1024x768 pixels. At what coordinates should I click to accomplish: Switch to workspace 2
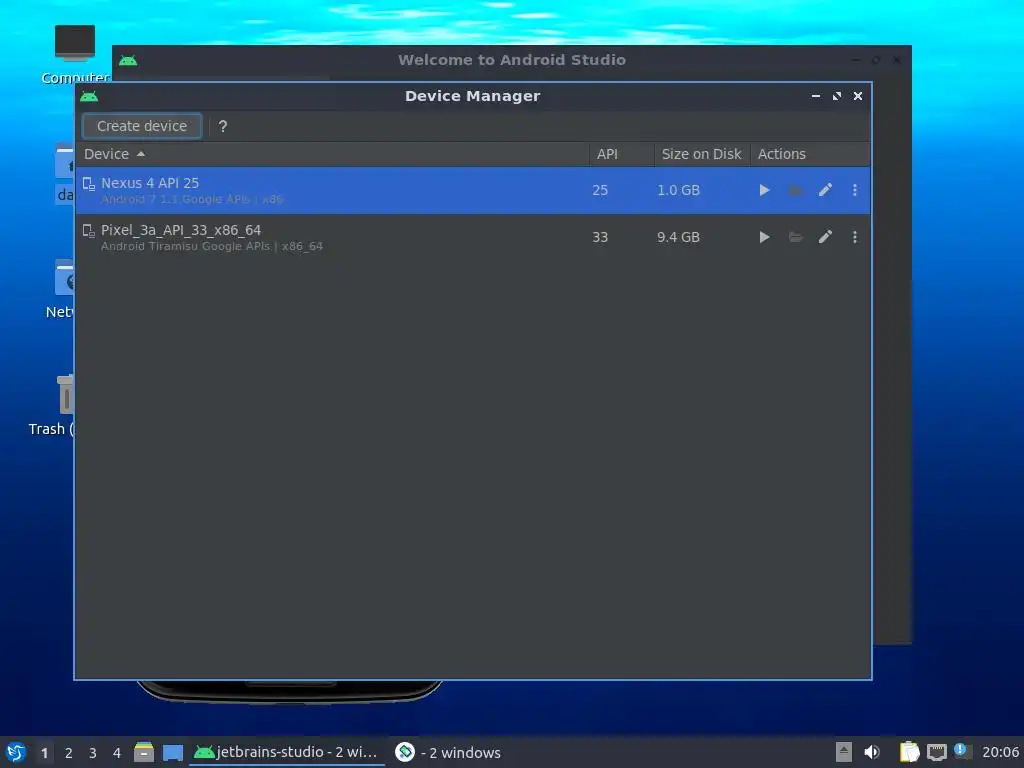click(x=69, y=753)
